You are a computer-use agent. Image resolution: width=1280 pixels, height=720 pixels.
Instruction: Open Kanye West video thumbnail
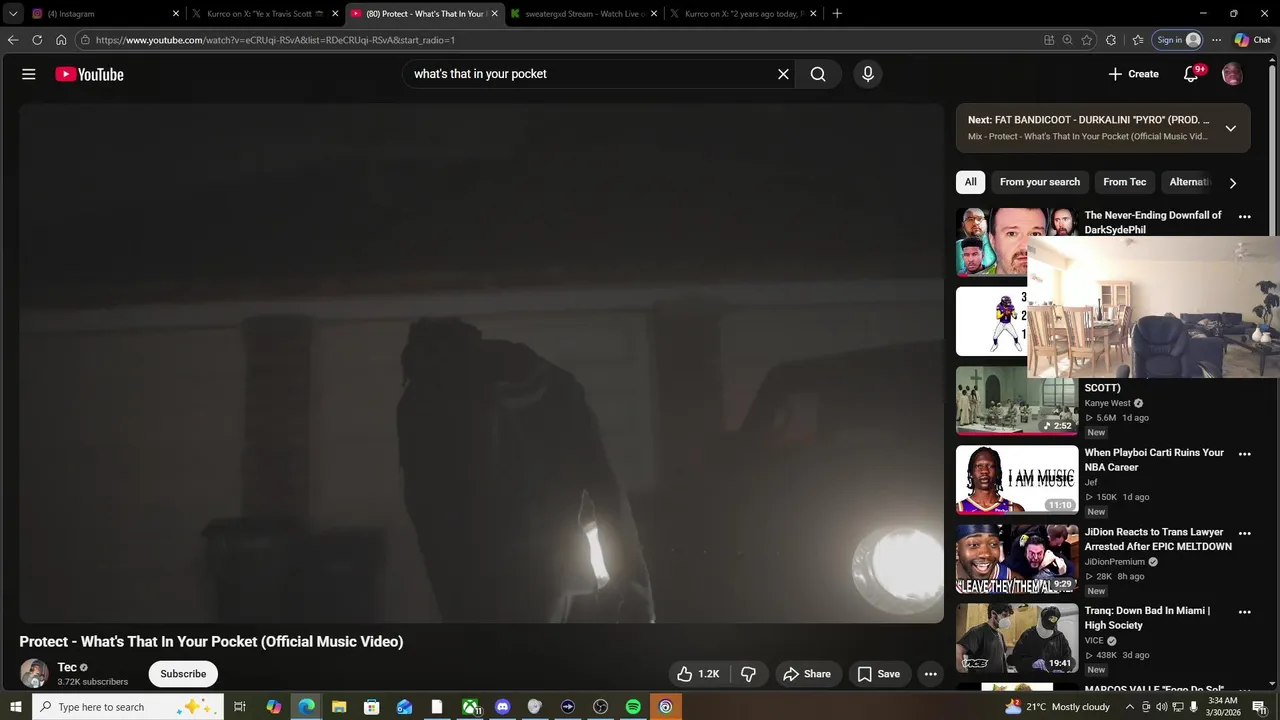tap(1016, 400)
